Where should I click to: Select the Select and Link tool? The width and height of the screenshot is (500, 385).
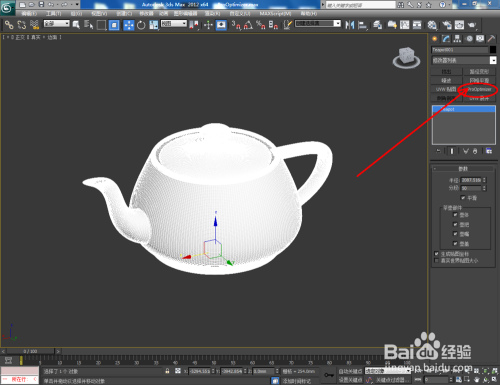tap(9, 25)
